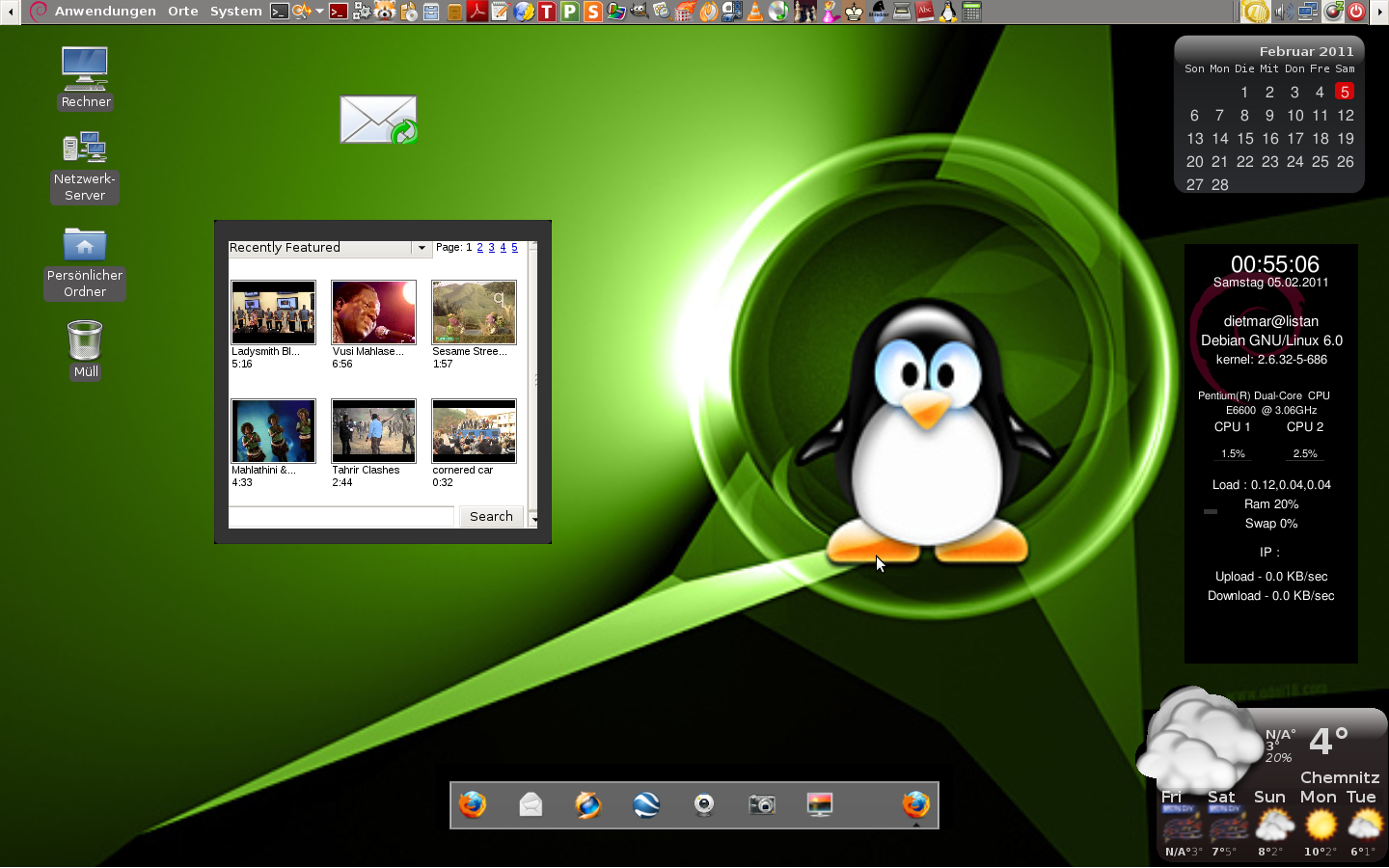Image resolution: width=1389 pixels, height=868 pixels.
Task: Launch the orange S office application icon
Action: pyautogui.click(x=593, y=12)
